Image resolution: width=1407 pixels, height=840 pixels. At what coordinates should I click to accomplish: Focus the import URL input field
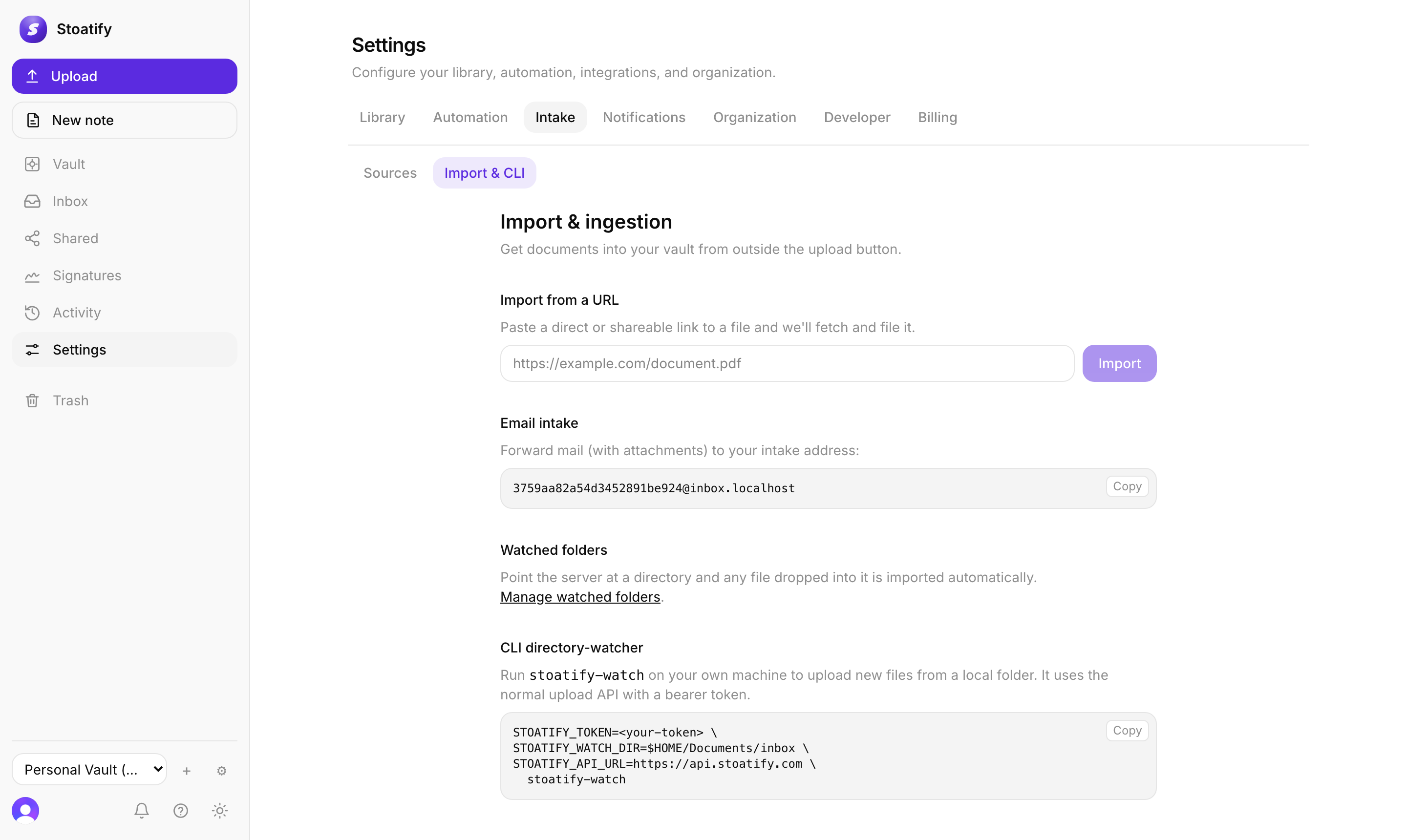pyautogui.click(x=787, y=363)
